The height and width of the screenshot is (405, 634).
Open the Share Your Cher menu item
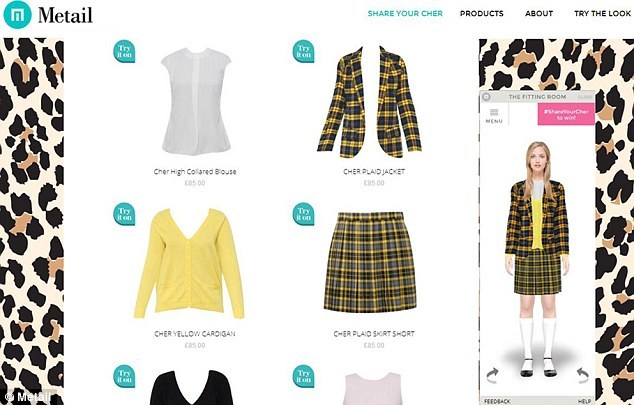tap(405, 13)
